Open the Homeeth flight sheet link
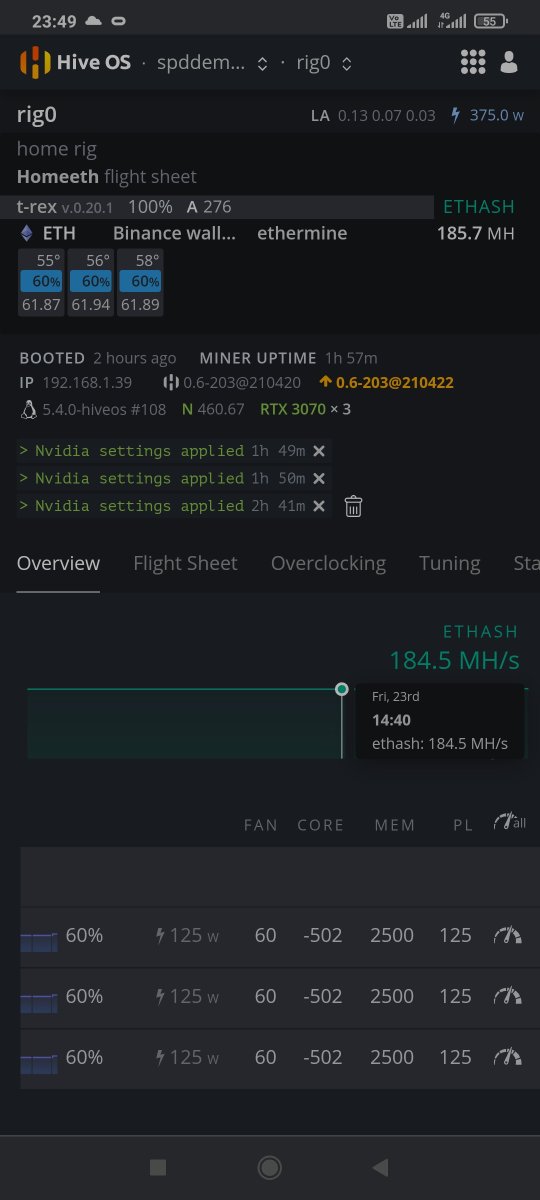Screen dimensions: 540x1200 [106, 177]
